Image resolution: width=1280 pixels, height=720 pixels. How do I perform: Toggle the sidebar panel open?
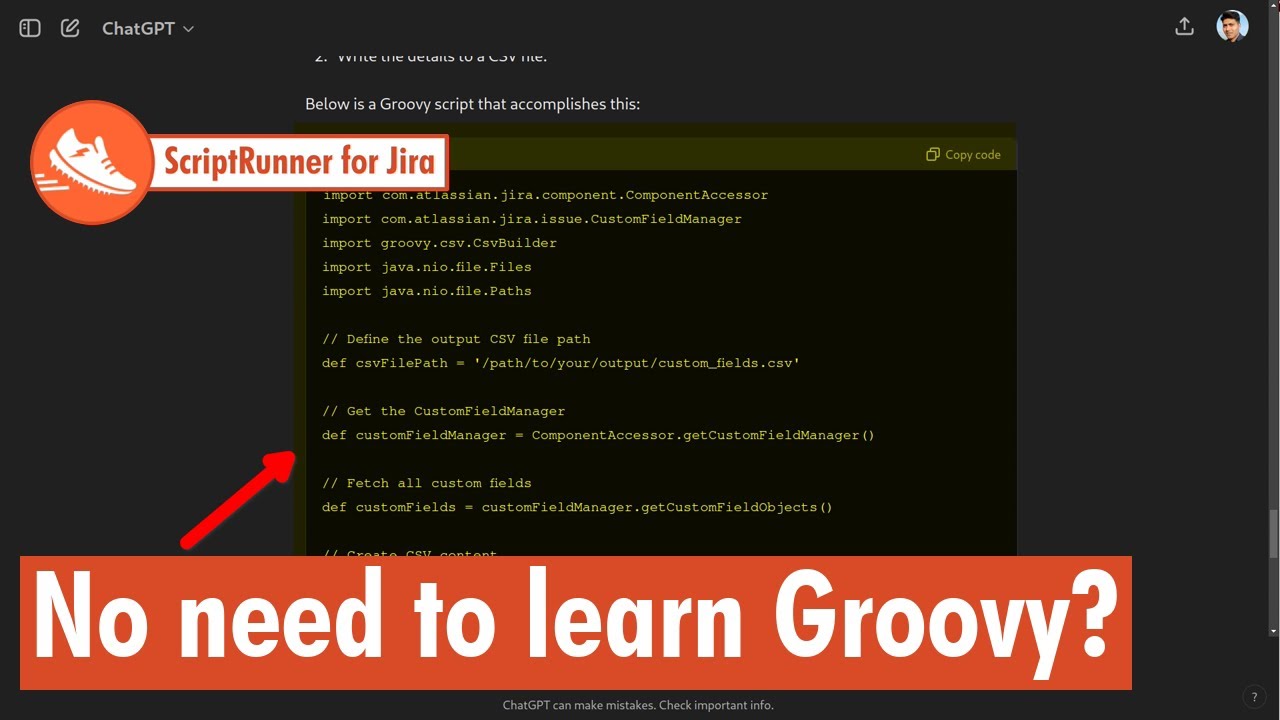[x=29, y=27]
